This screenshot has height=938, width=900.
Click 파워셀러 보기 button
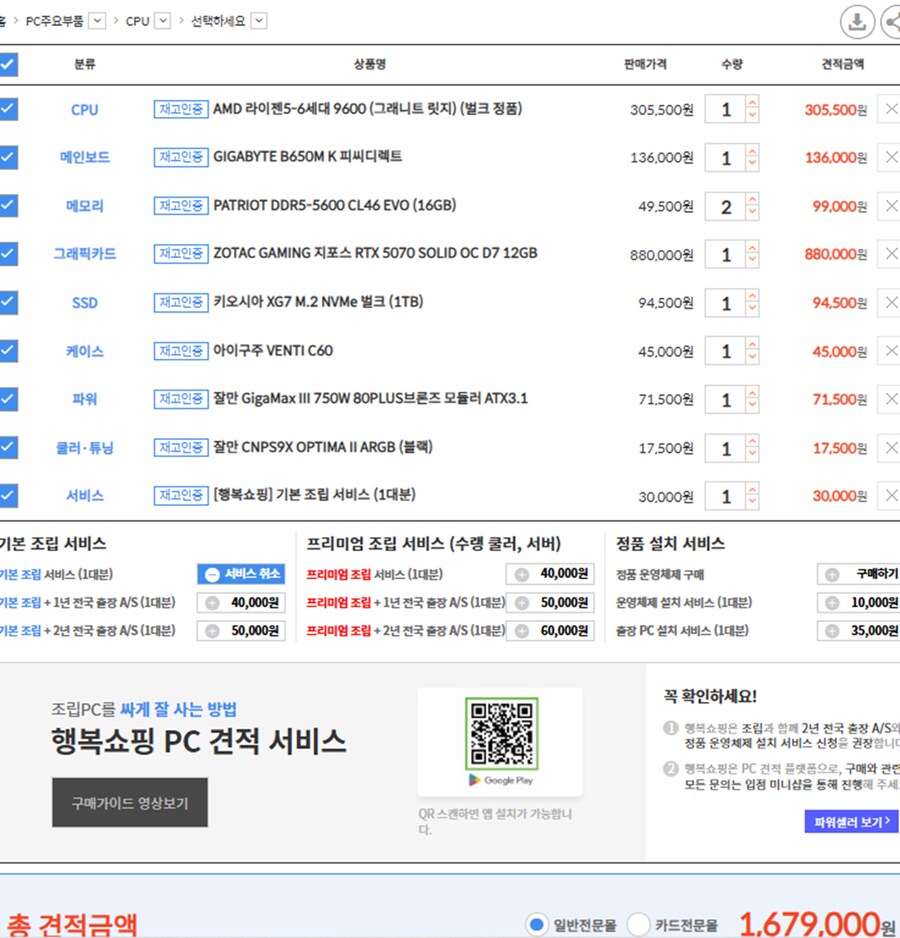[852, 821]
